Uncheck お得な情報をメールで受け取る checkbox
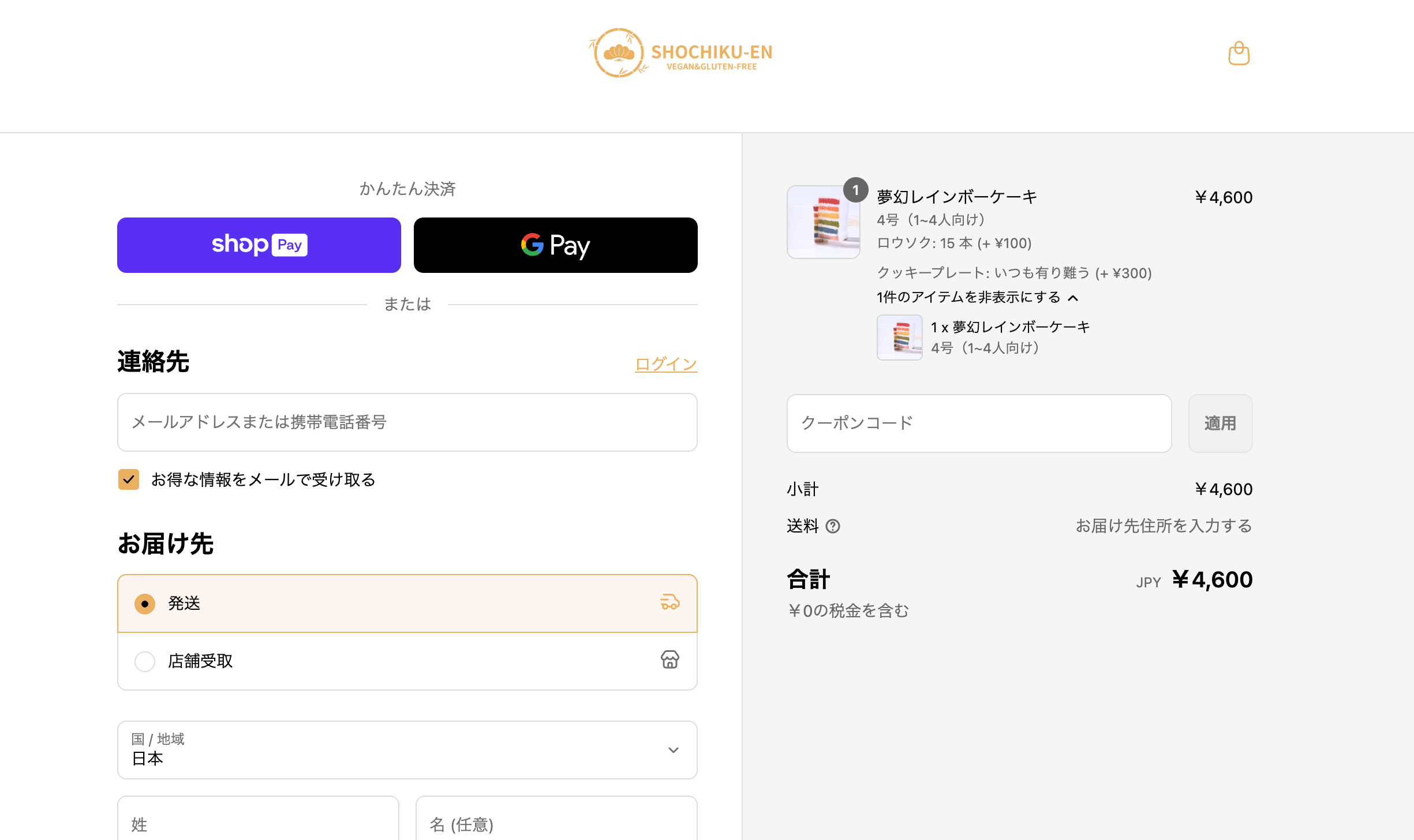The height and width of the screenshot is (840, 1414). (x=129, y=479)
